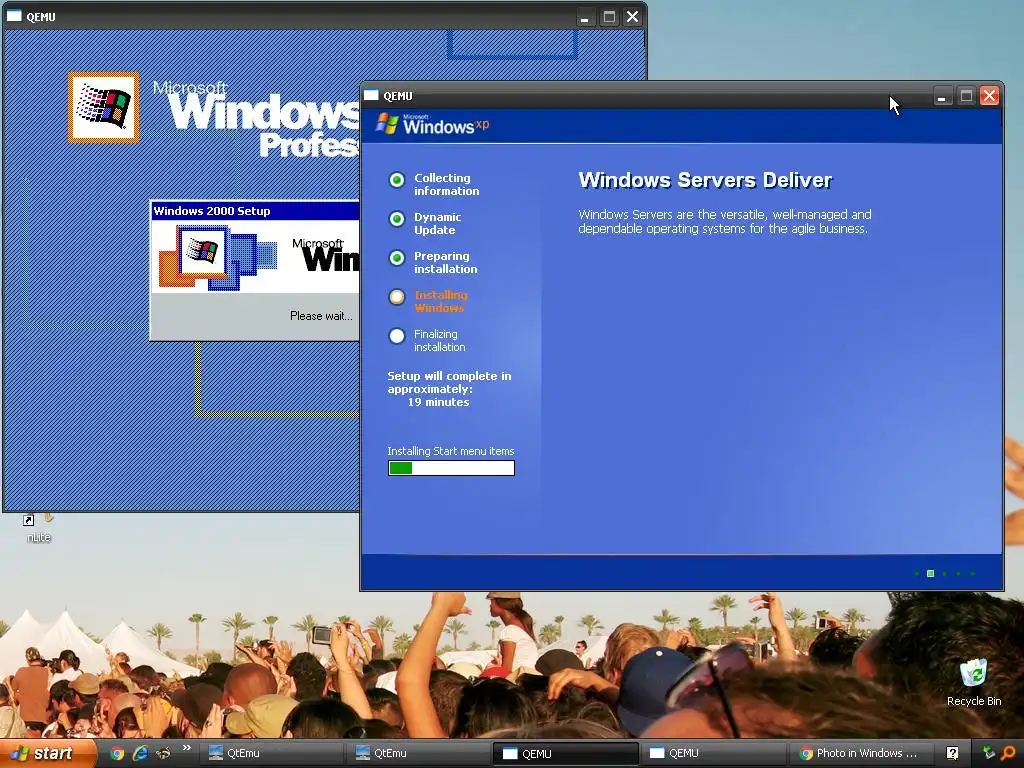The image size is (1024, 768).
Task: Click the Preparing installation step bullet
Action: tap(396, 258)
